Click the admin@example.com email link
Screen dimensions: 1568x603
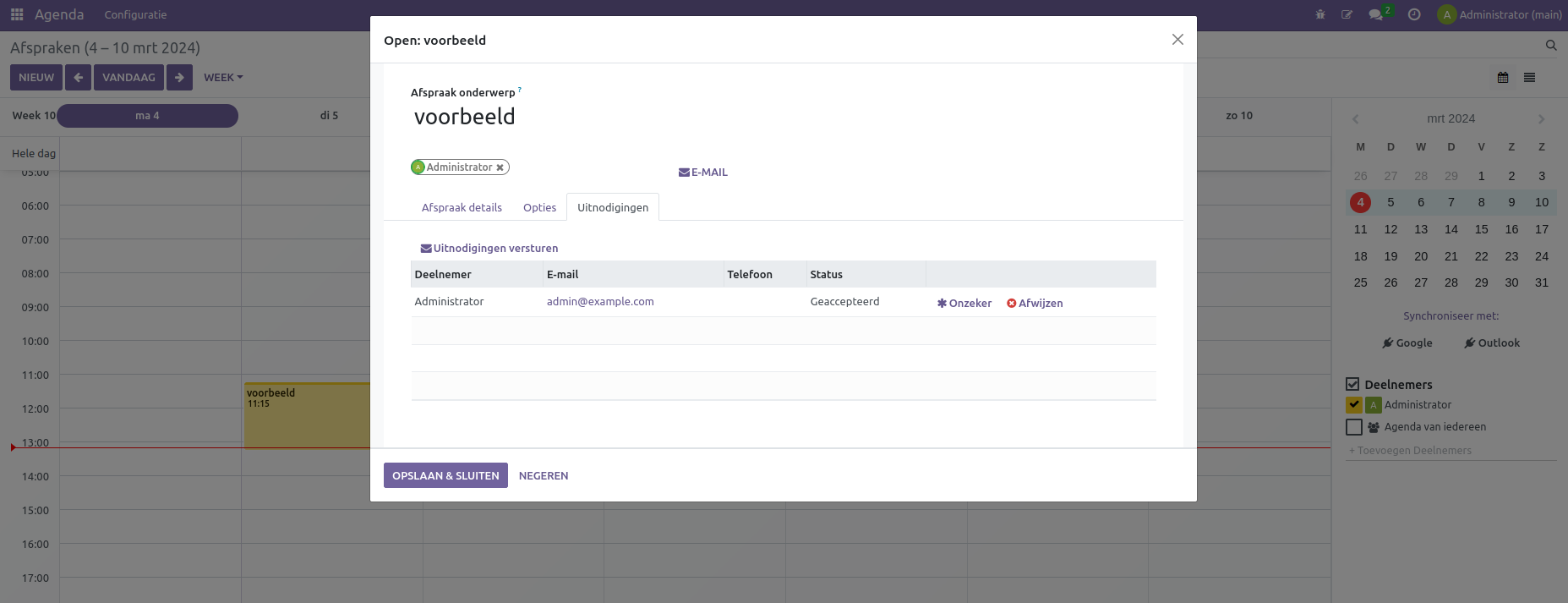tap(600, 302)
